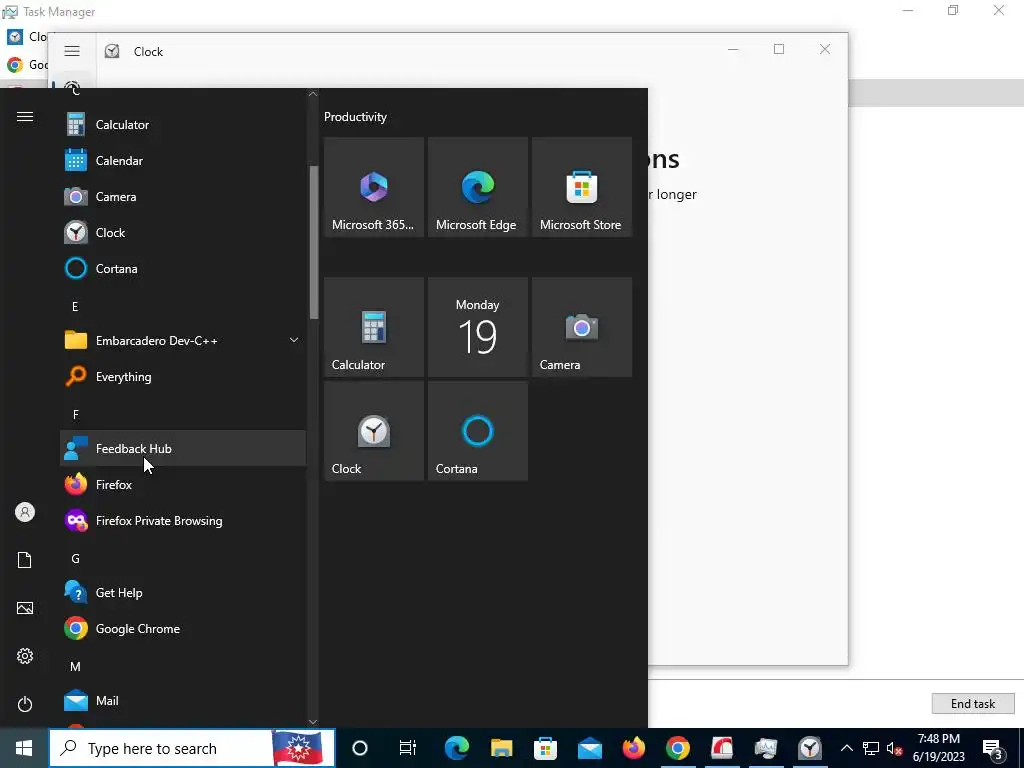Screen dimensions: 1024x768
Task: Open Microsoft Store from the taskbar
Action: coord(545,748)
